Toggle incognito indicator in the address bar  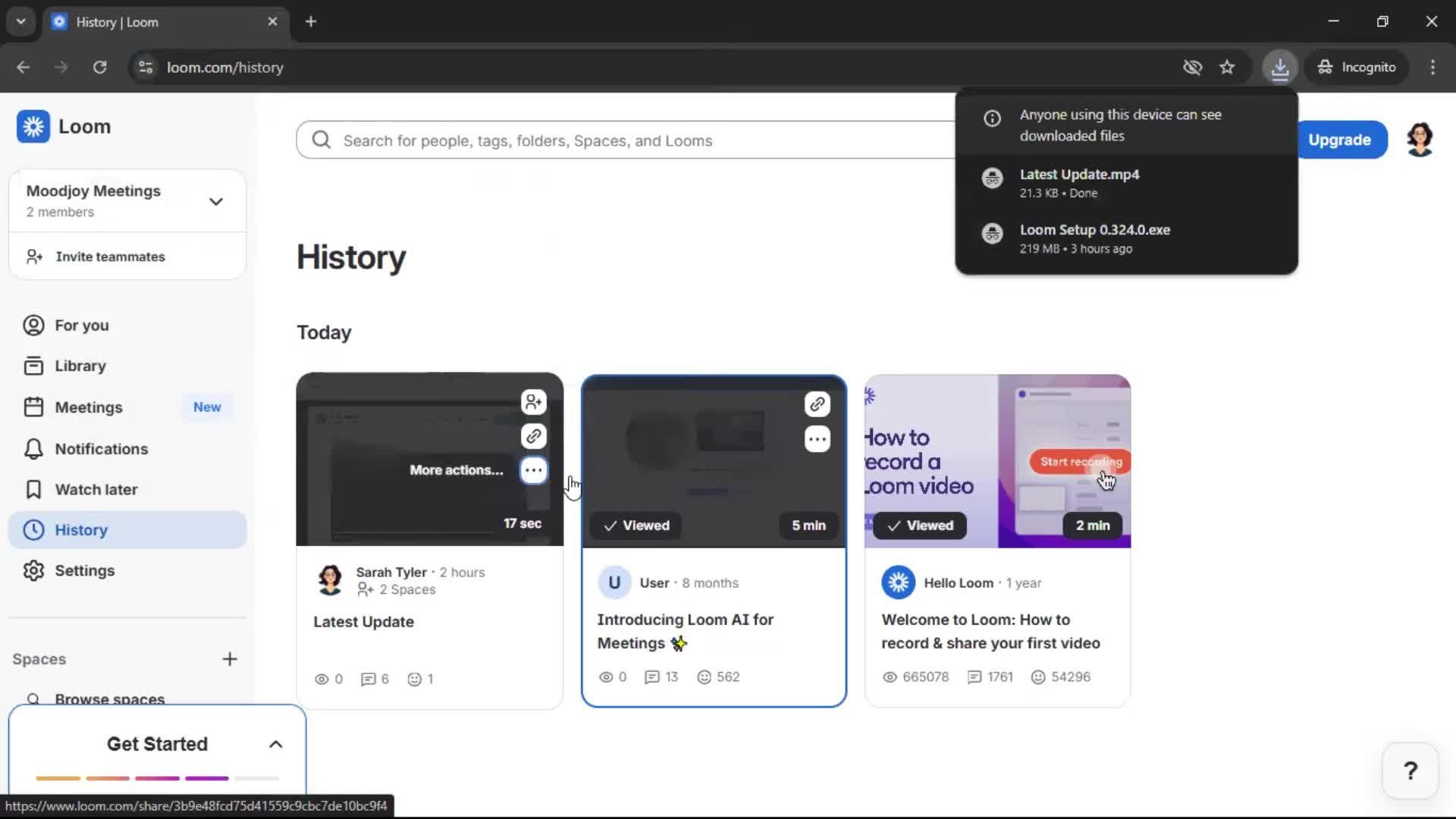point(1356,67)
